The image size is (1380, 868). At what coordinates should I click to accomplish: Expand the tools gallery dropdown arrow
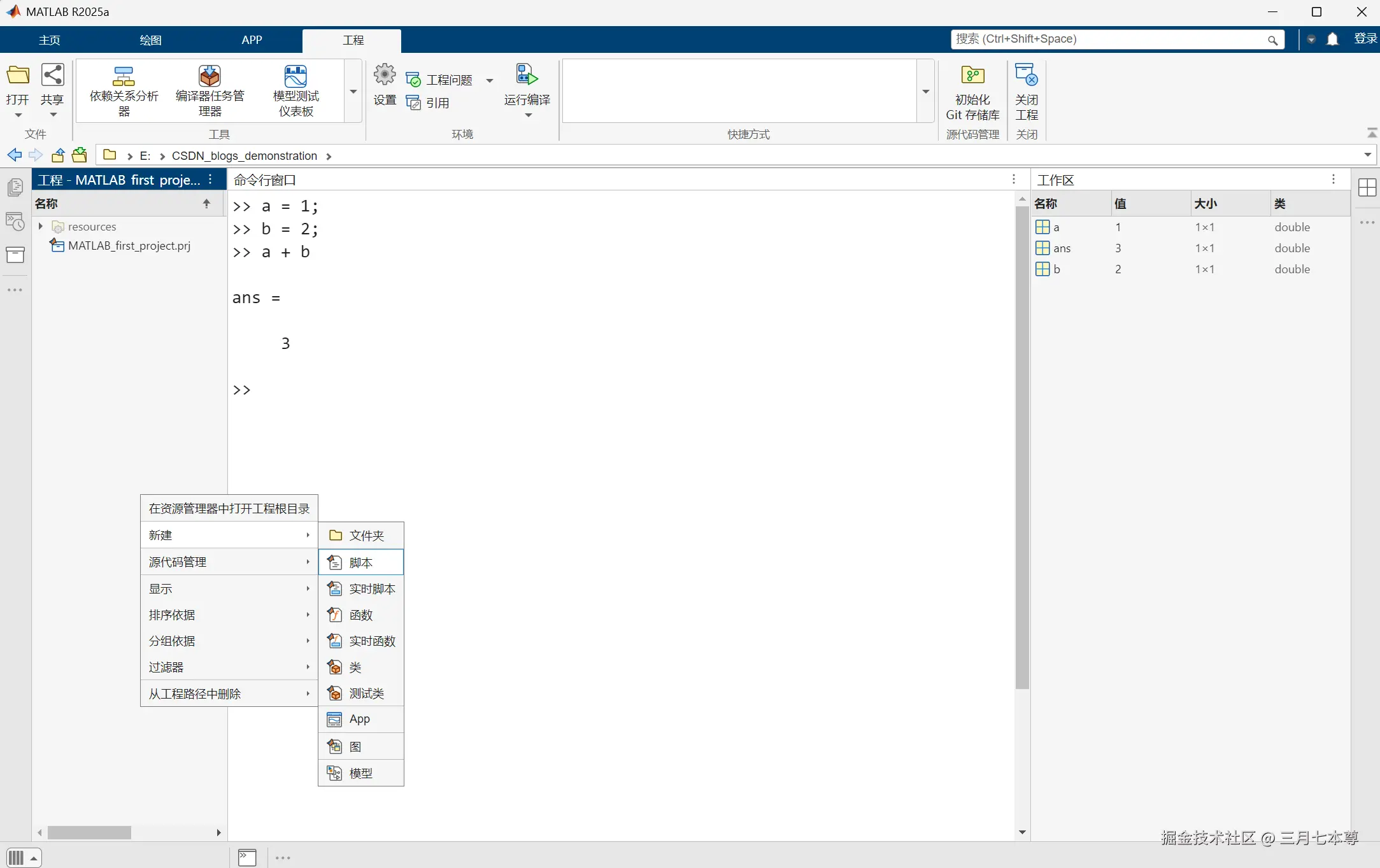click(x=353, y=91)
